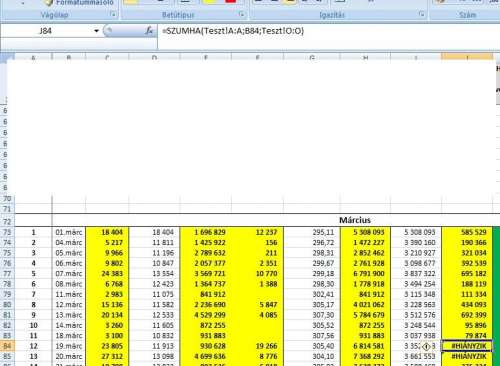Select the date cell 01.márc

click(x=69, y=232)
